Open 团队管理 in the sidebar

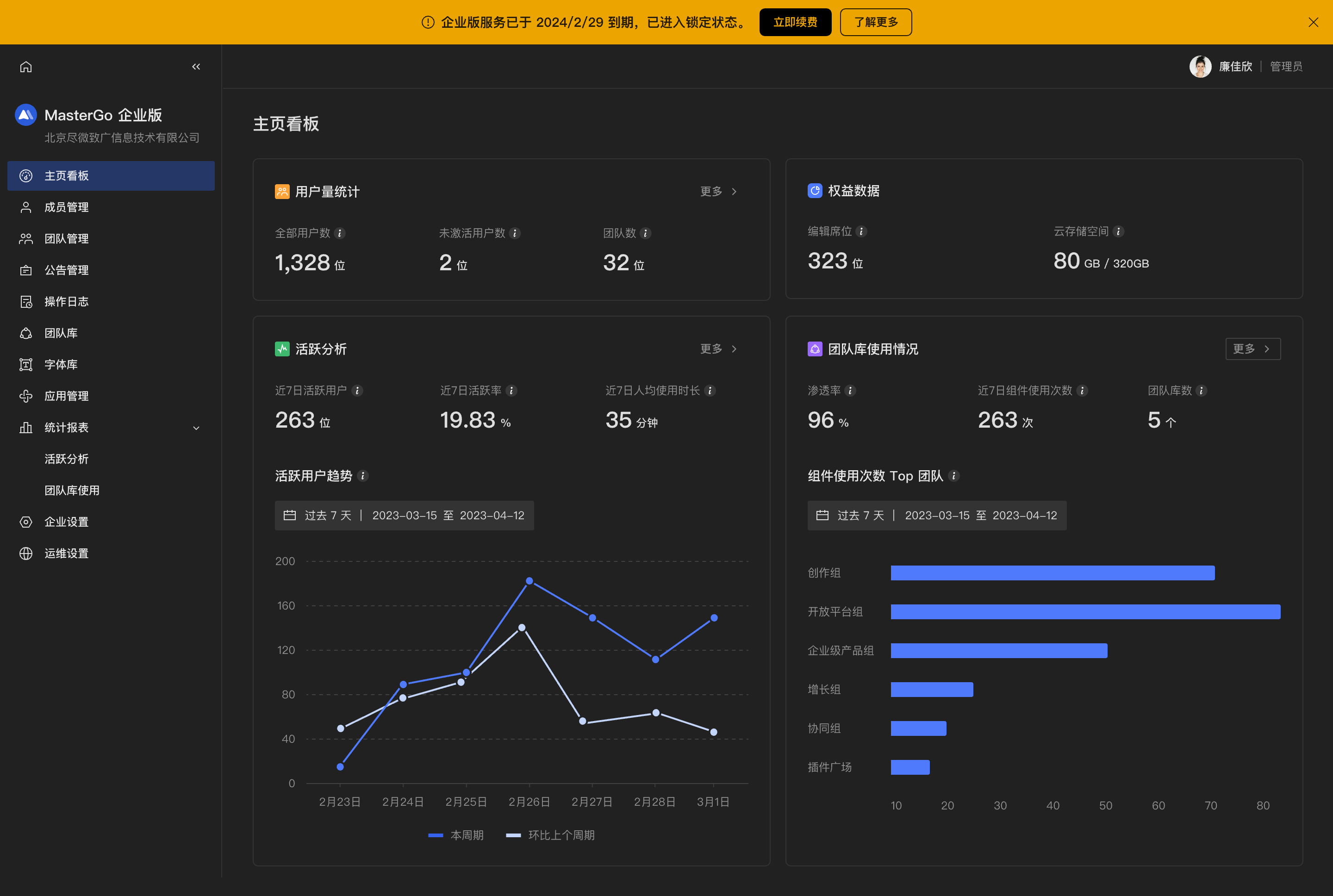point(111,238)
